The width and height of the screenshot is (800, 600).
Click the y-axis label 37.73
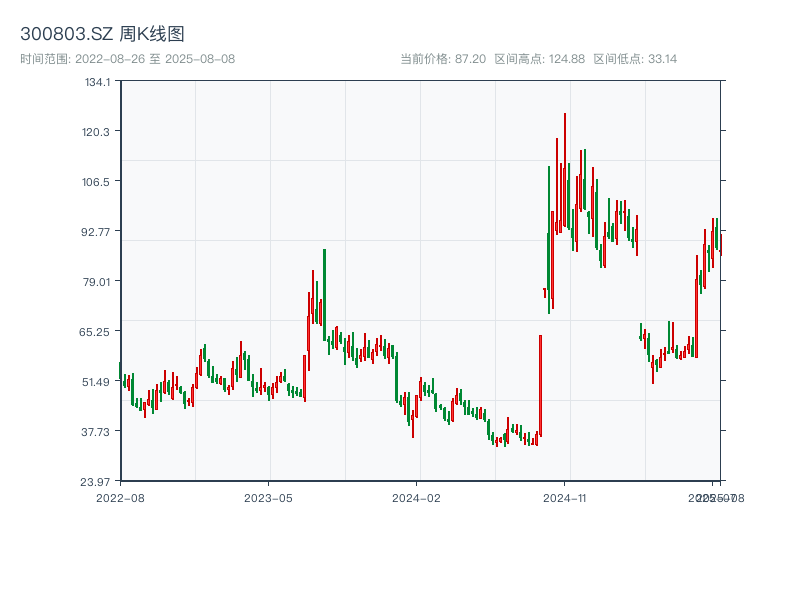point(95,432)
